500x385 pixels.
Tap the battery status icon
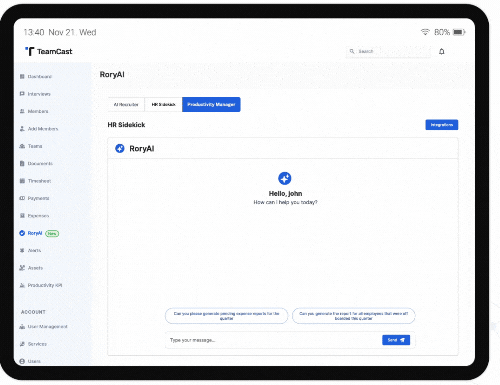click(459, 32)
